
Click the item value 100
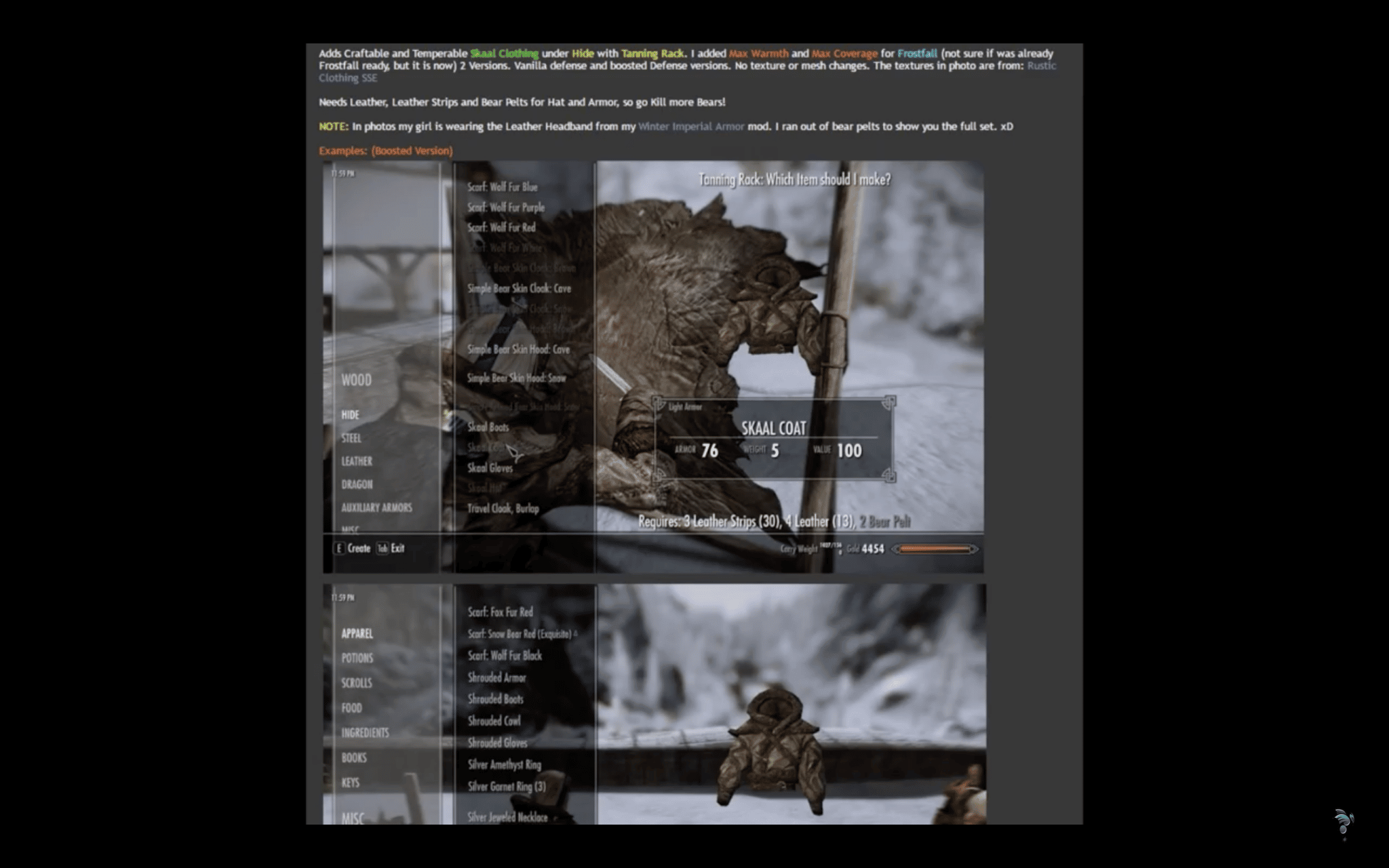tap(849, 451)
